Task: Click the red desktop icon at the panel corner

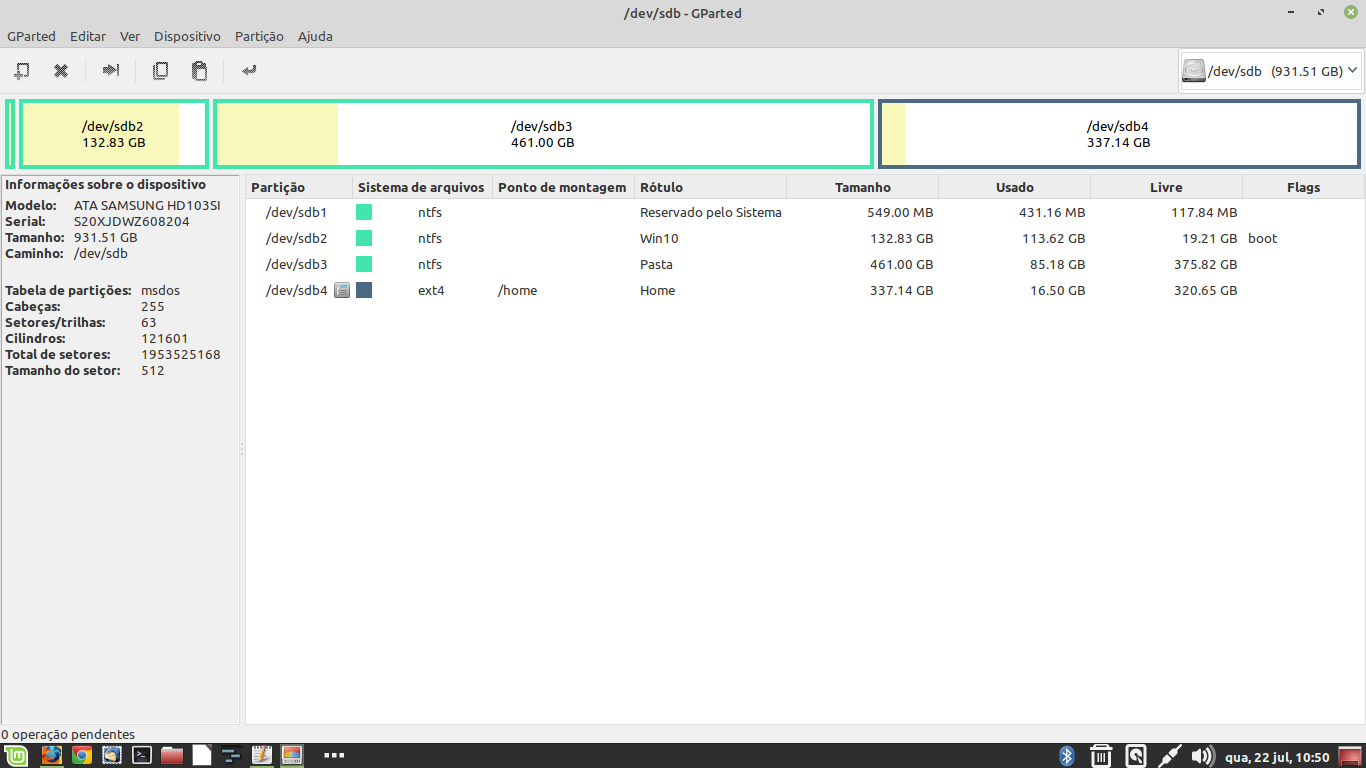Action: 1351,755
